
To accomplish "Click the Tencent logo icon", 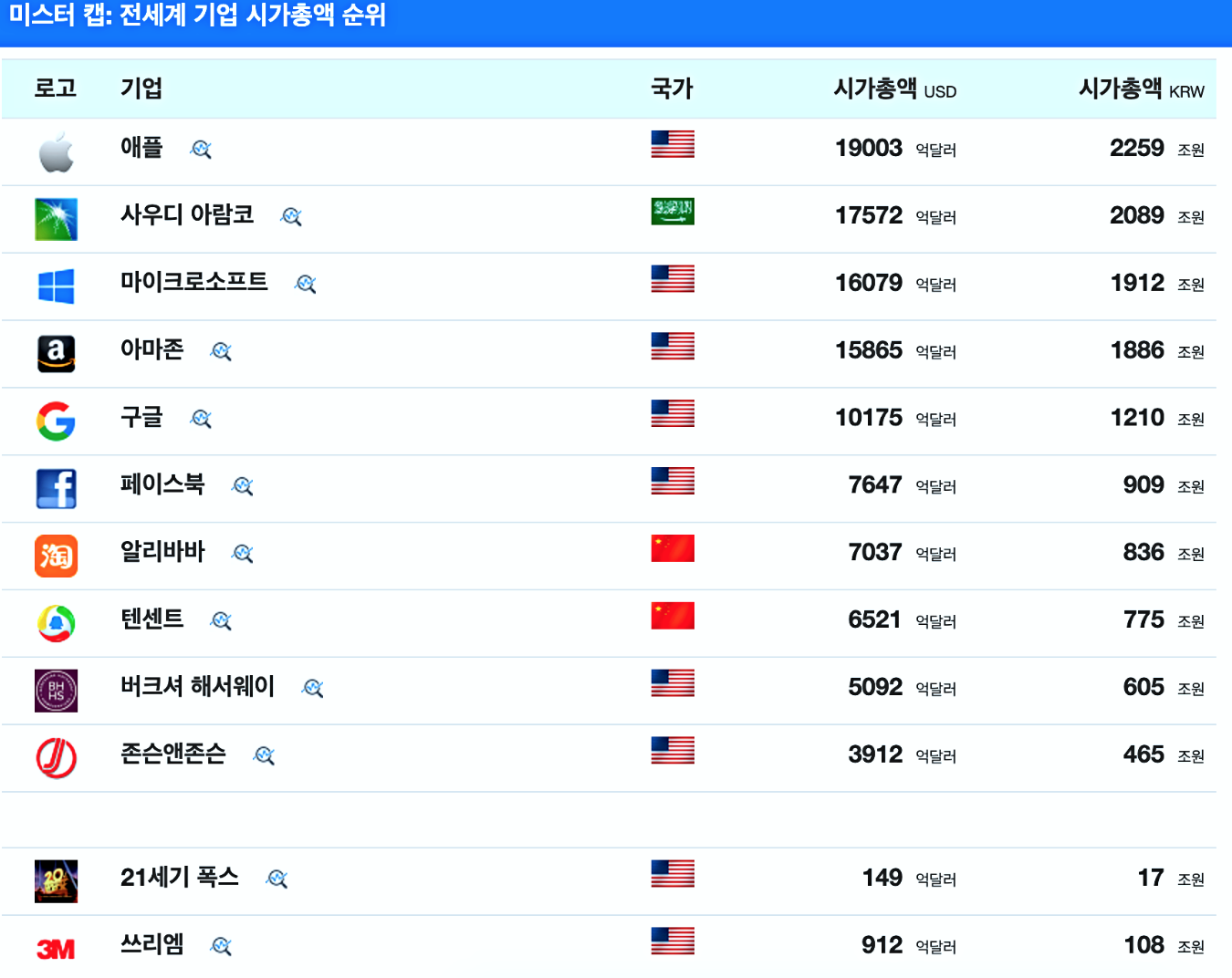I will click(x=56, y=623).
